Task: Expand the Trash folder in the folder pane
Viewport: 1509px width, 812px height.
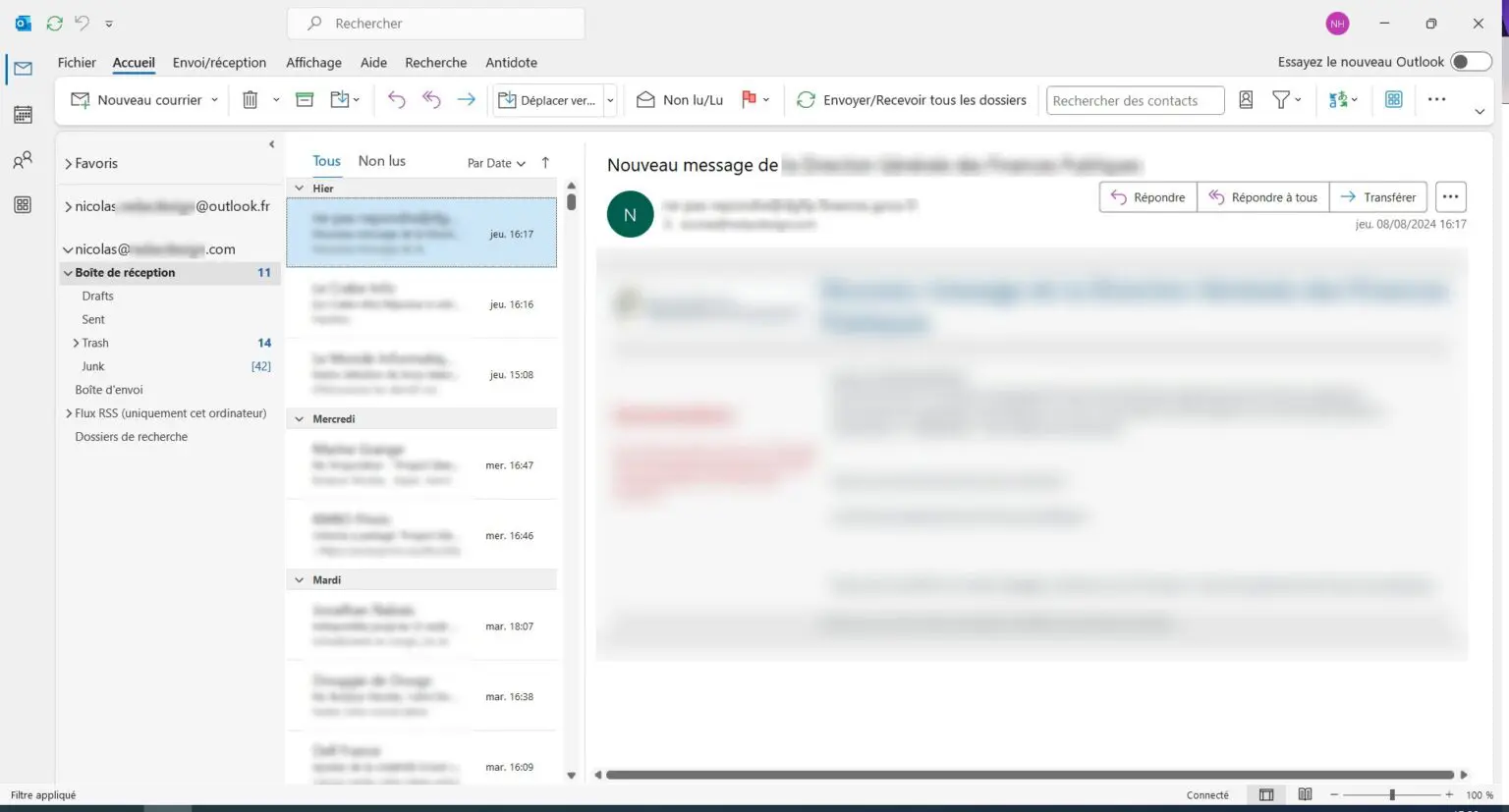Action: point(76,343)
